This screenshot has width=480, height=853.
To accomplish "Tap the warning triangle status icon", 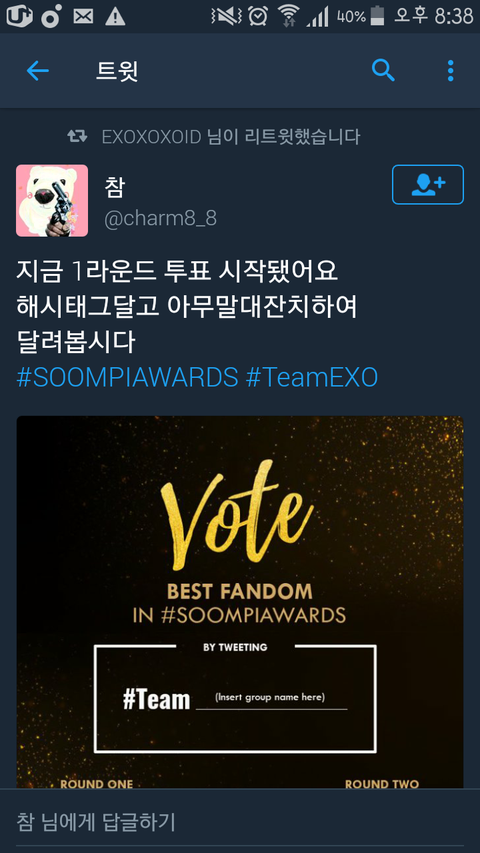I will click(115, 17).
